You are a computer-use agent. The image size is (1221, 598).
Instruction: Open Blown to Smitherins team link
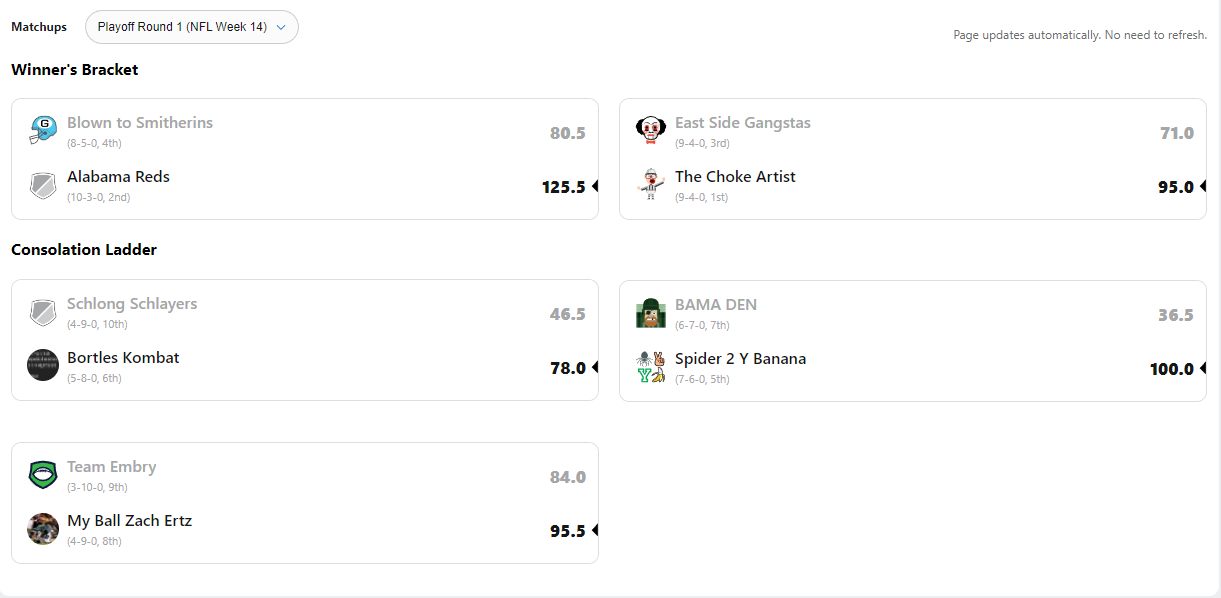[x=140, y=123]
